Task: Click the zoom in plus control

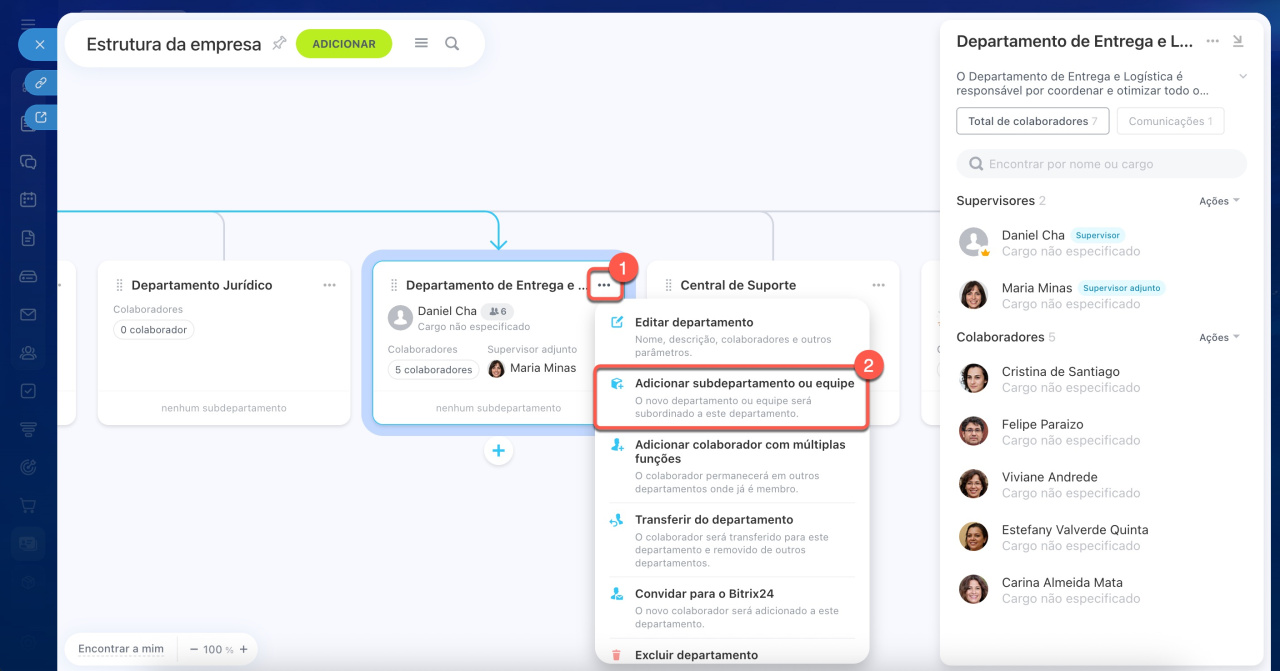Action: point(243,649)
